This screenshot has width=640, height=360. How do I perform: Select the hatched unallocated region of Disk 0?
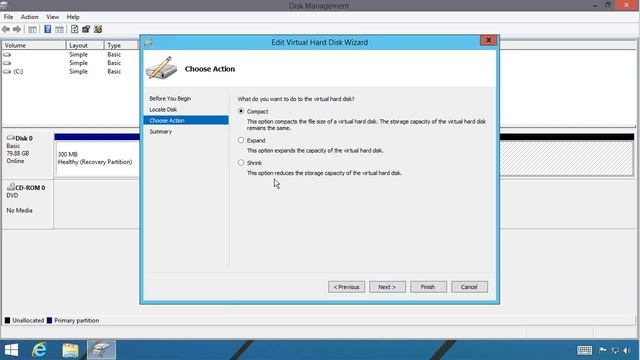[x=567, y=158]
